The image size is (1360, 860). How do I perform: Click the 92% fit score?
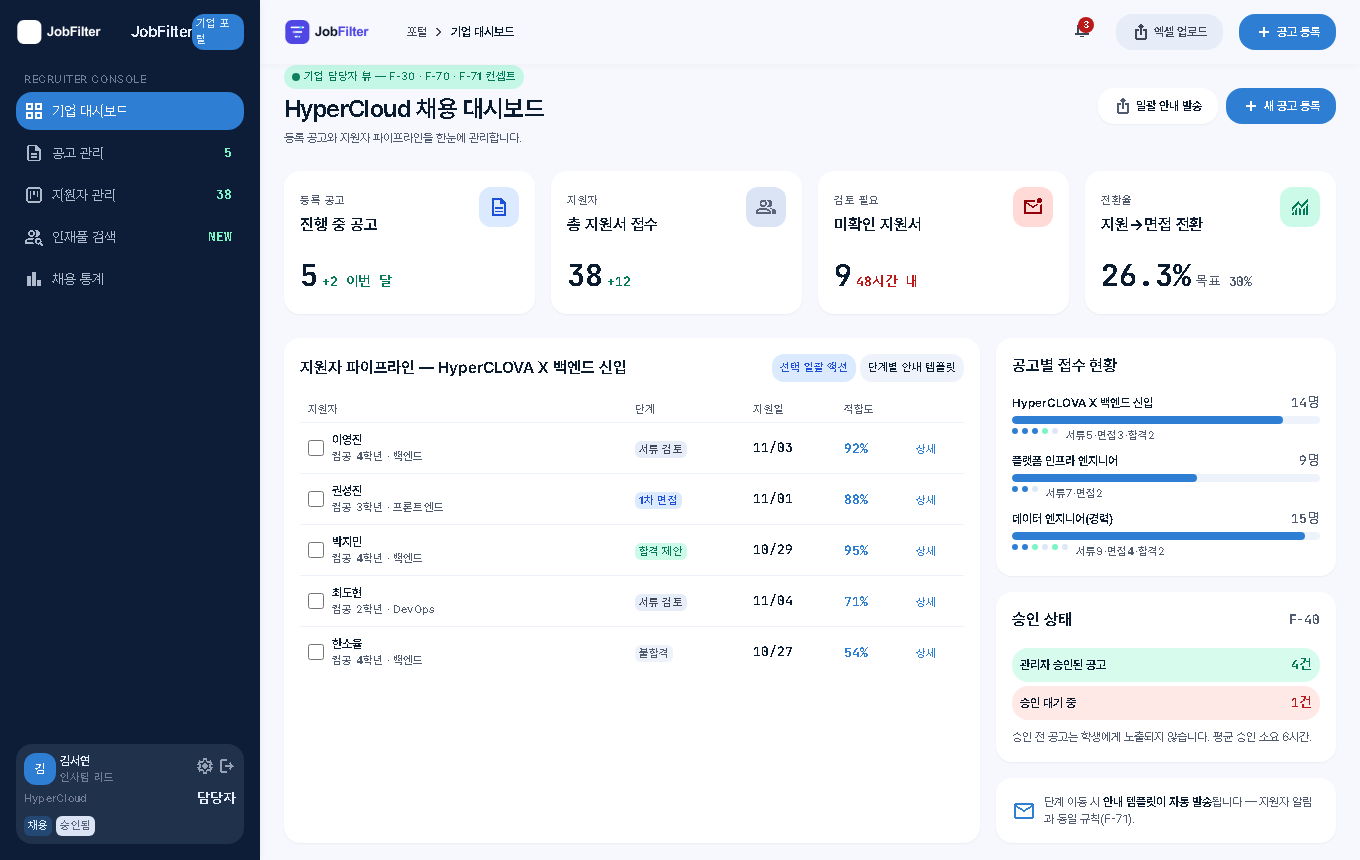[856, 449]
